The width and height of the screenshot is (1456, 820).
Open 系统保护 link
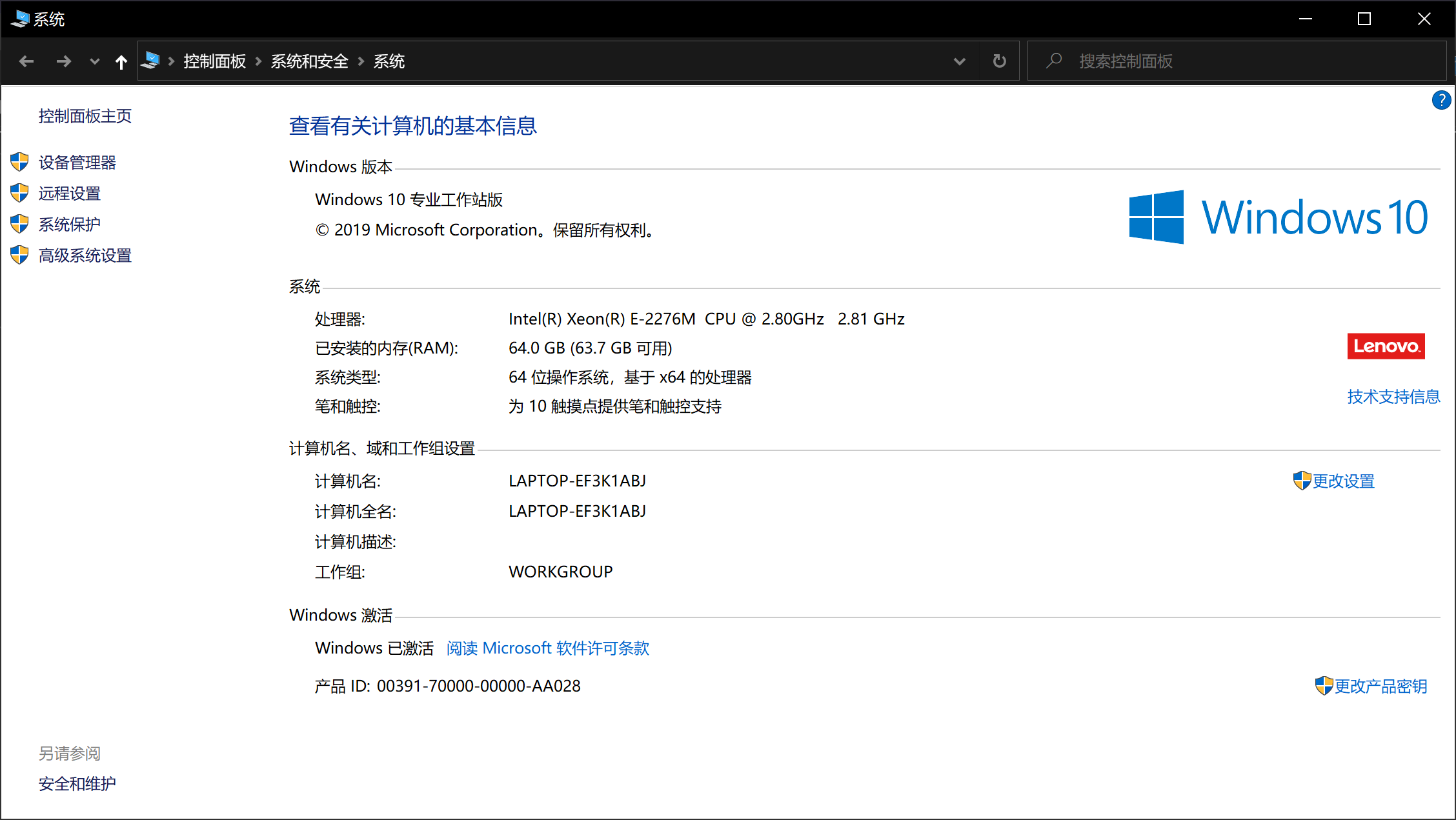[70, 225]
